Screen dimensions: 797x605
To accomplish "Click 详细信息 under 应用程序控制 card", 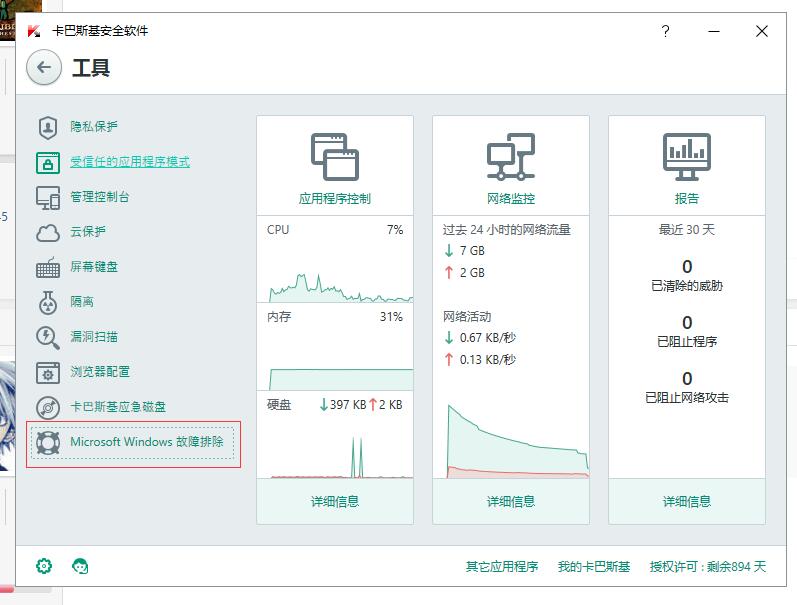I will point(335,502).
